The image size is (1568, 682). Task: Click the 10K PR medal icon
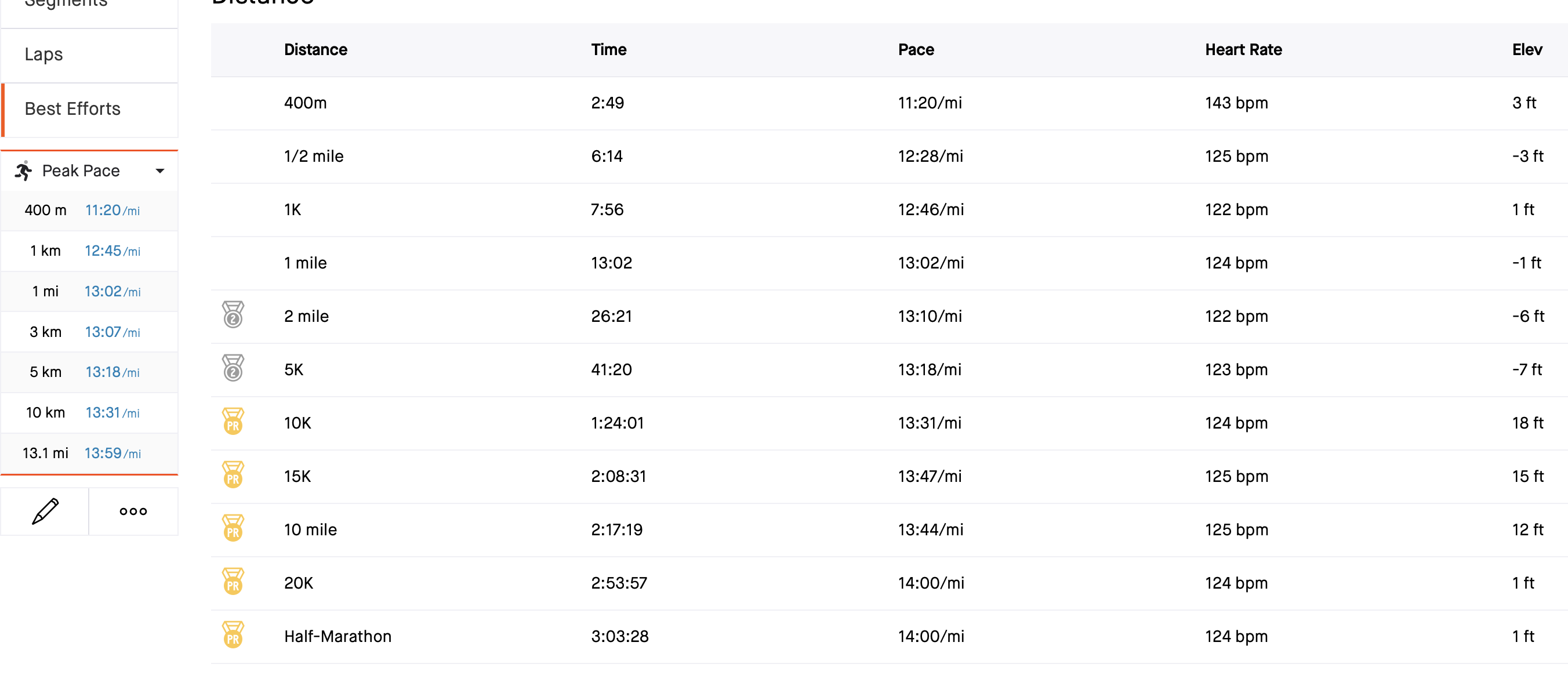click(233, 422)
